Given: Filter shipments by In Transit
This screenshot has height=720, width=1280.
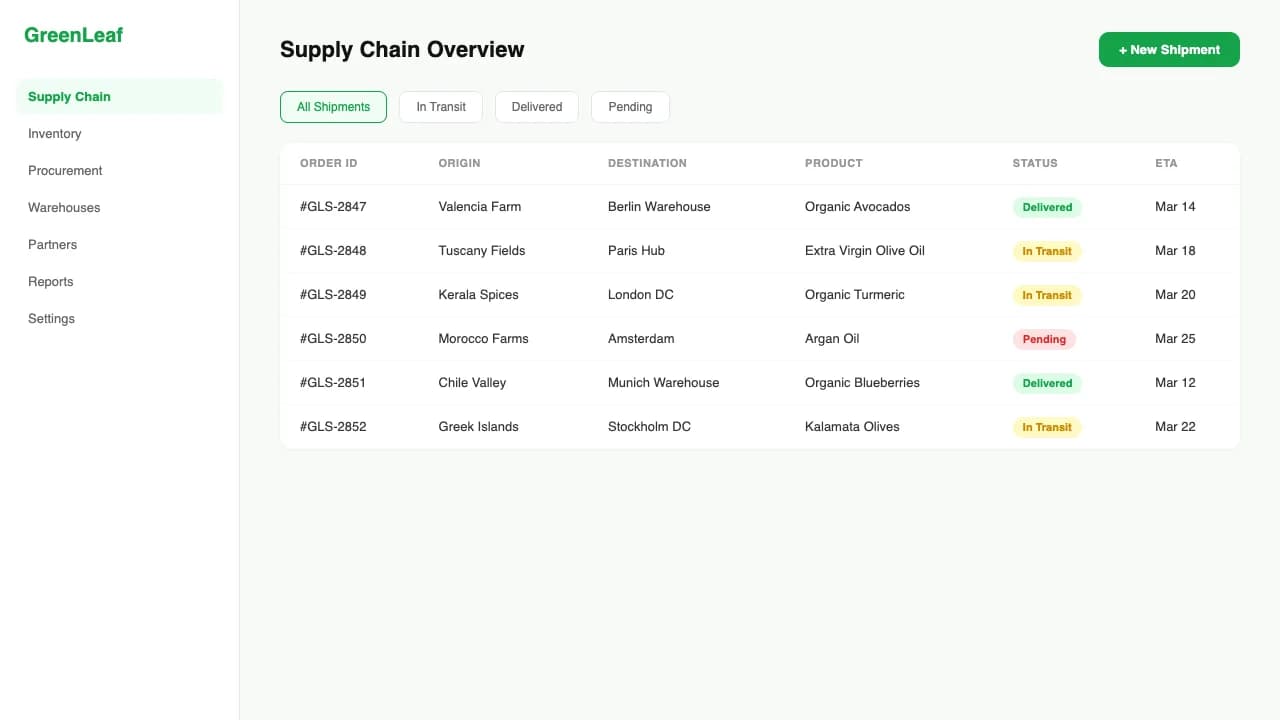Looking at the screenshot, I should pos(440,106).
